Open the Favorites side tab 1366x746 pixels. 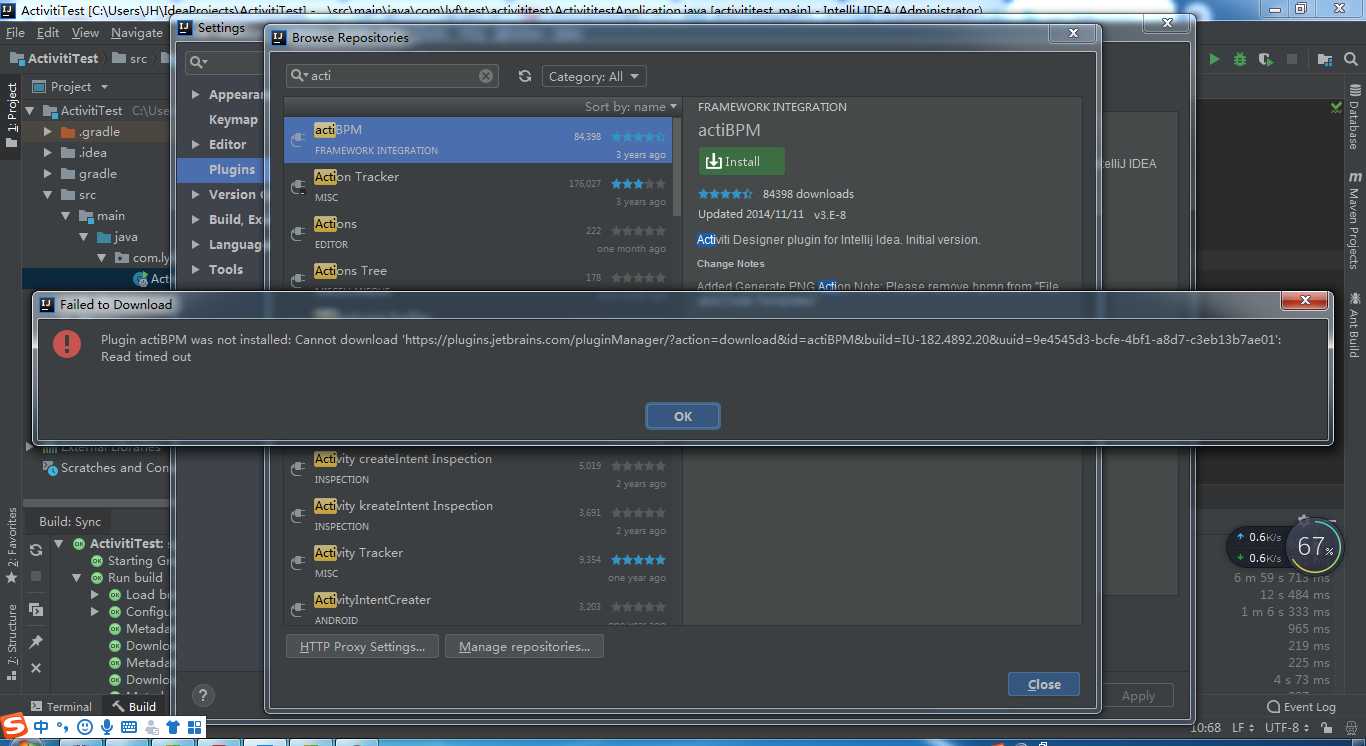[x=12, y=545]
